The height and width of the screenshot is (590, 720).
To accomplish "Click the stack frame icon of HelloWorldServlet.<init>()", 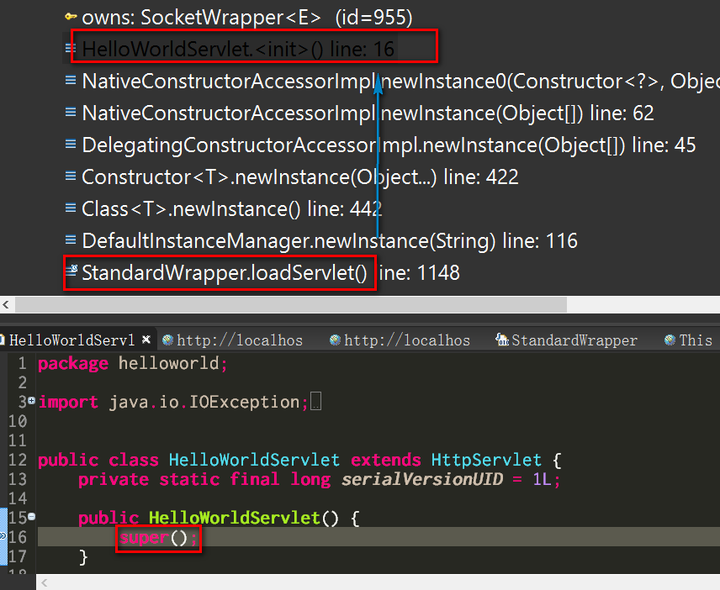I will [x=70, y=47].
